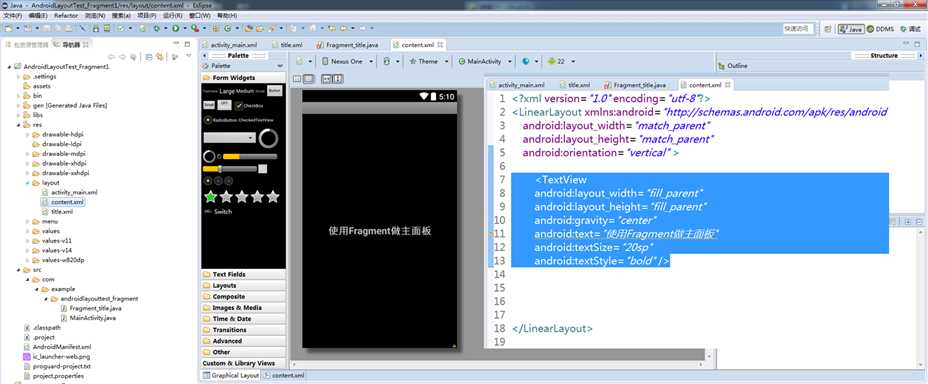The width and height of the screenshot is (928, 384).
Task: Click Link with Editor icon in navigator
Action: 159,57
